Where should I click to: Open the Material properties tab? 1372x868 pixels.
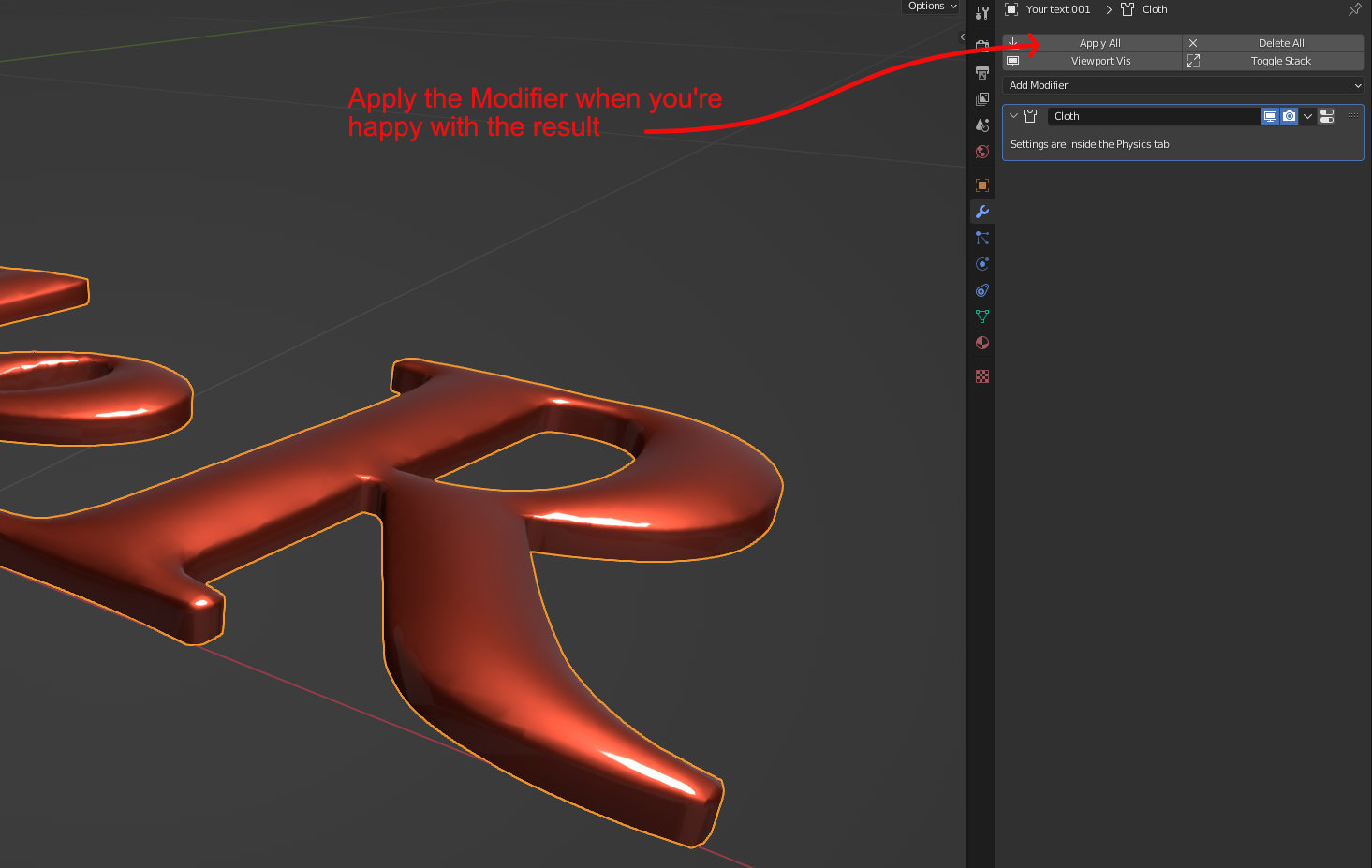(981, 343)
